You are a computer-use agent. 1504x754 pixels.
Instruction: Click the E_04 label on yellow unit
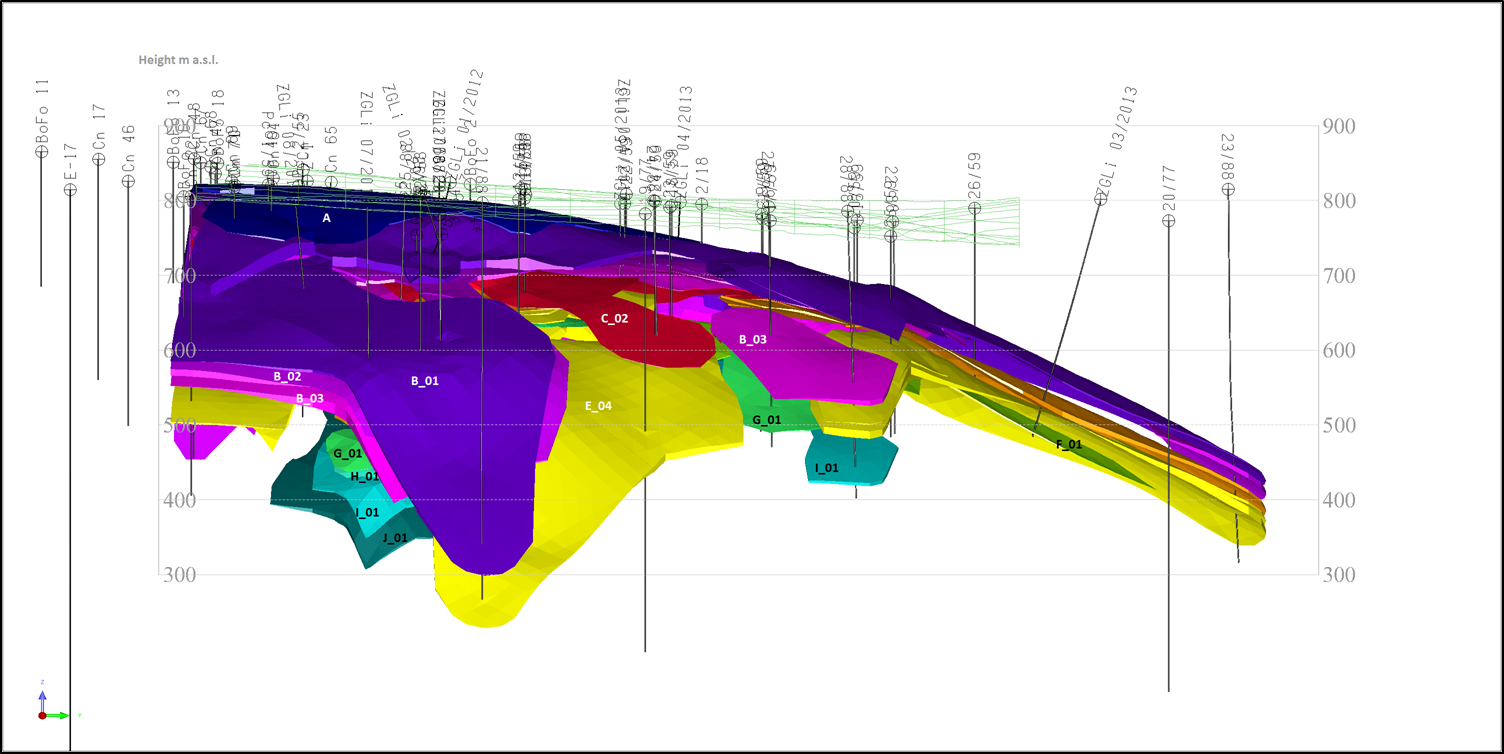click(x=598, y=406)
